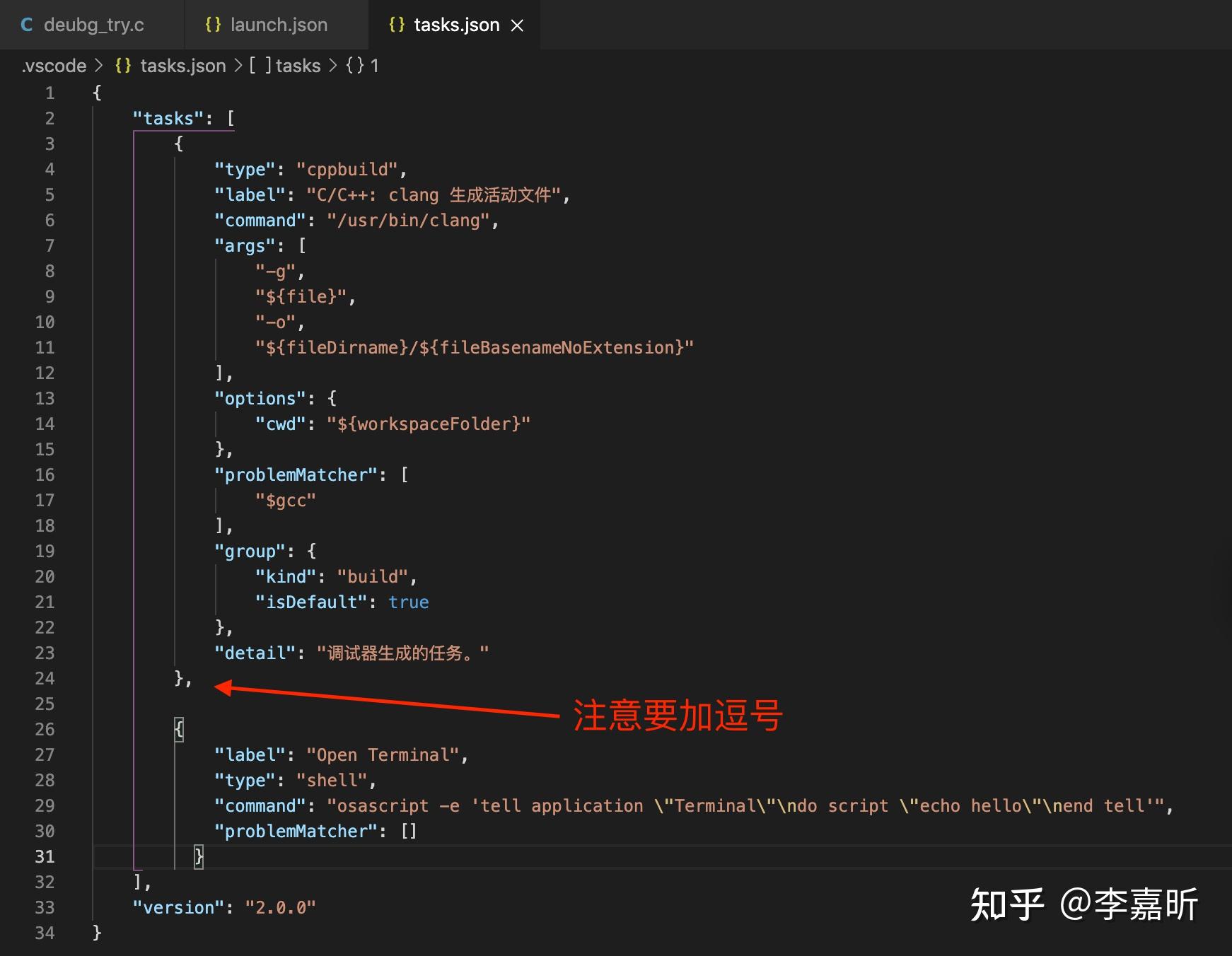Click the "${workspaceFolder}" string in cwd

[x=428, y=424]
